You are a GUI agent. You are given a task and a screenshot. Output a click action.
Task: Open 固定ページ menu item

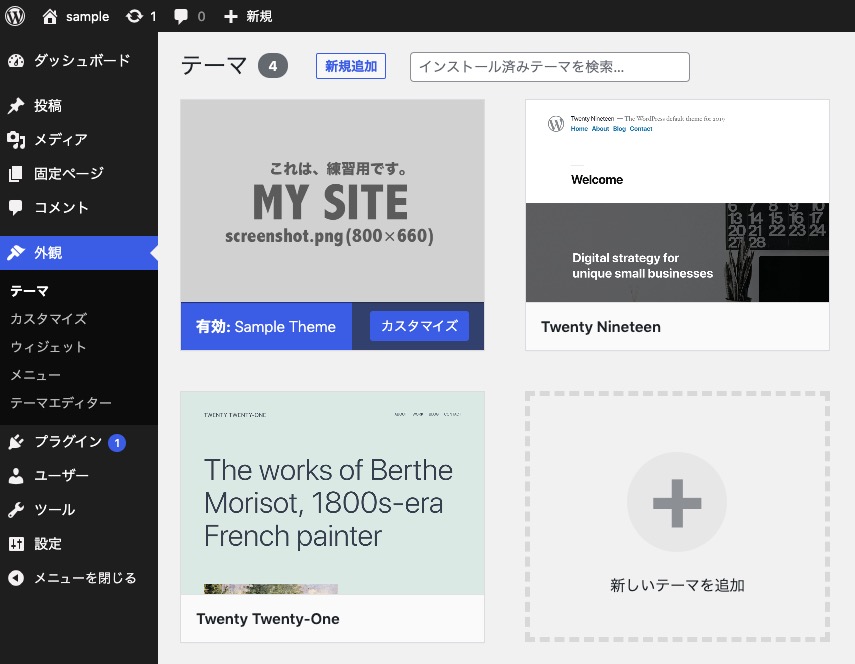(x=79, y=174)
